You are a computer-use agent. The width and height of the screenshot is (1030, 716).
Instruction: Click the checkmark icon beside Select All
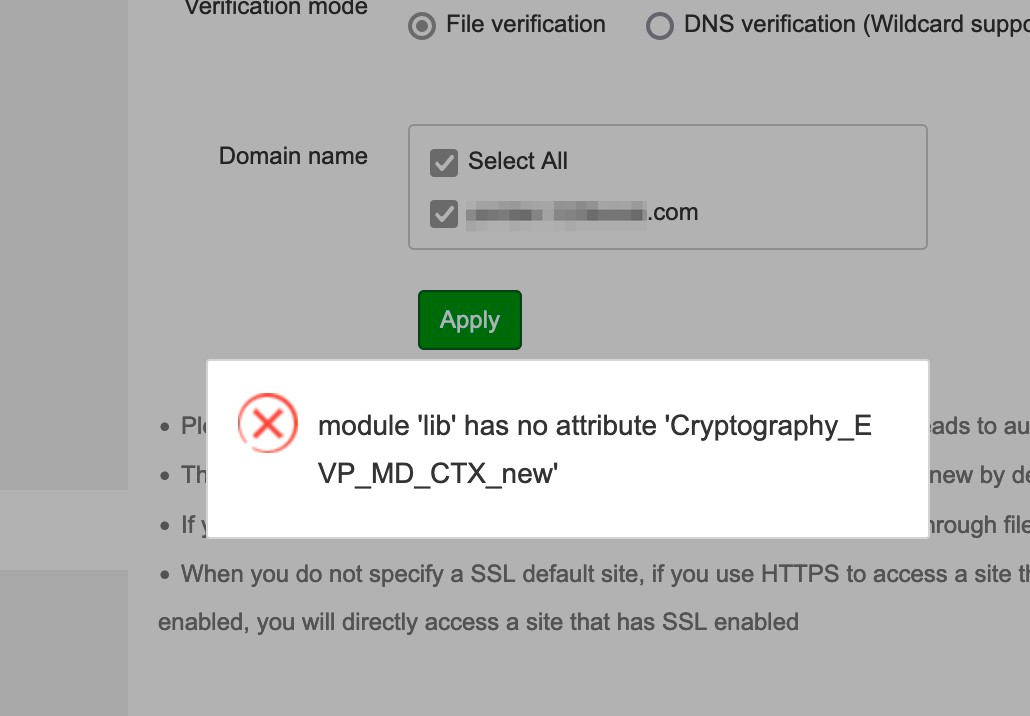click(443, 162)
